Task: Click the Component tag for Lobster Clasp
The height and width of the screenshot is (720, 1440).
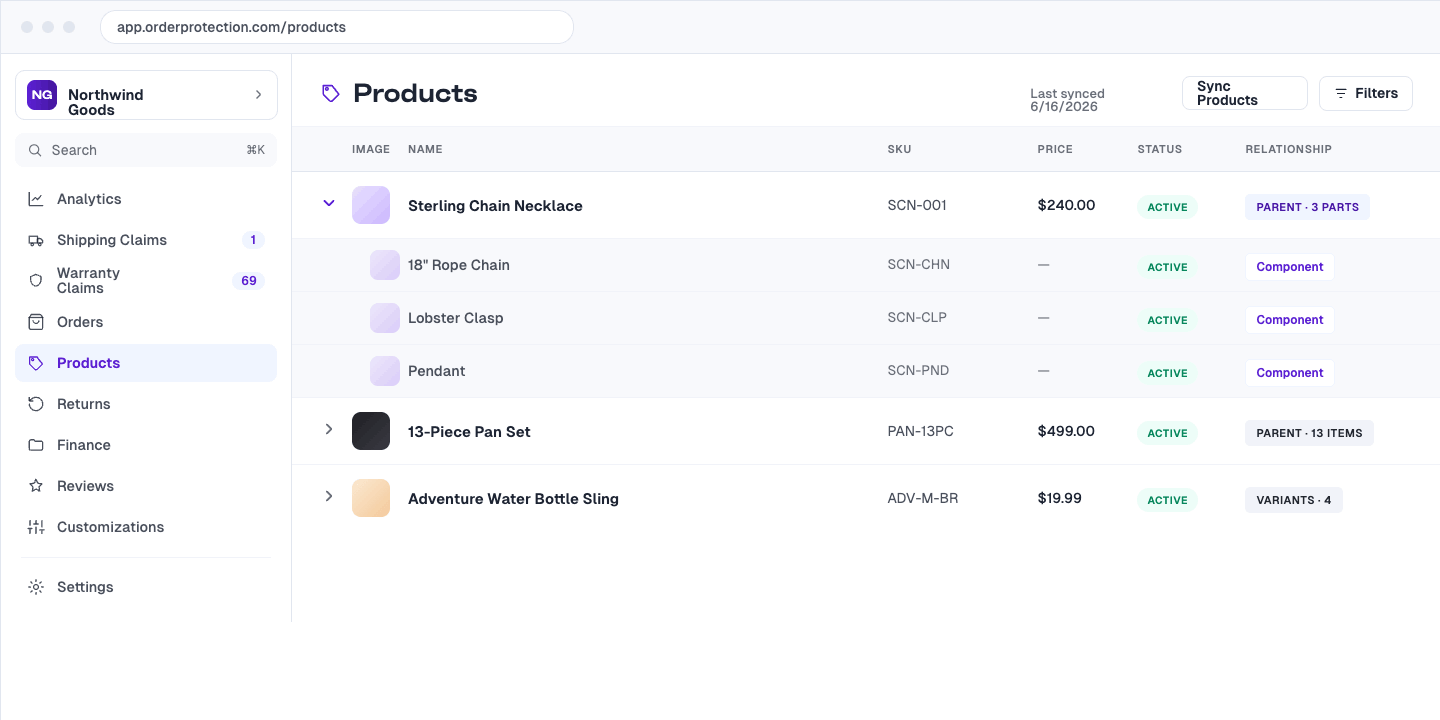Action: (x=1289, y=320)
